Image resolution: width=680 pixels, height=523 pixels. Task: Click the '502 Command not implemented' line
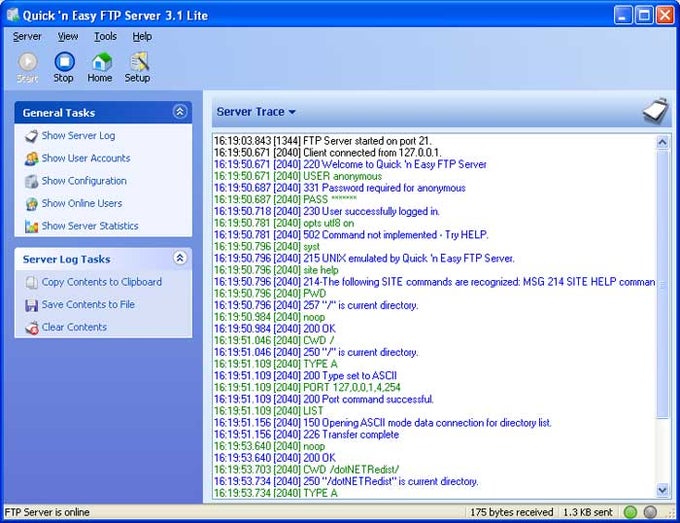point(351,235)
